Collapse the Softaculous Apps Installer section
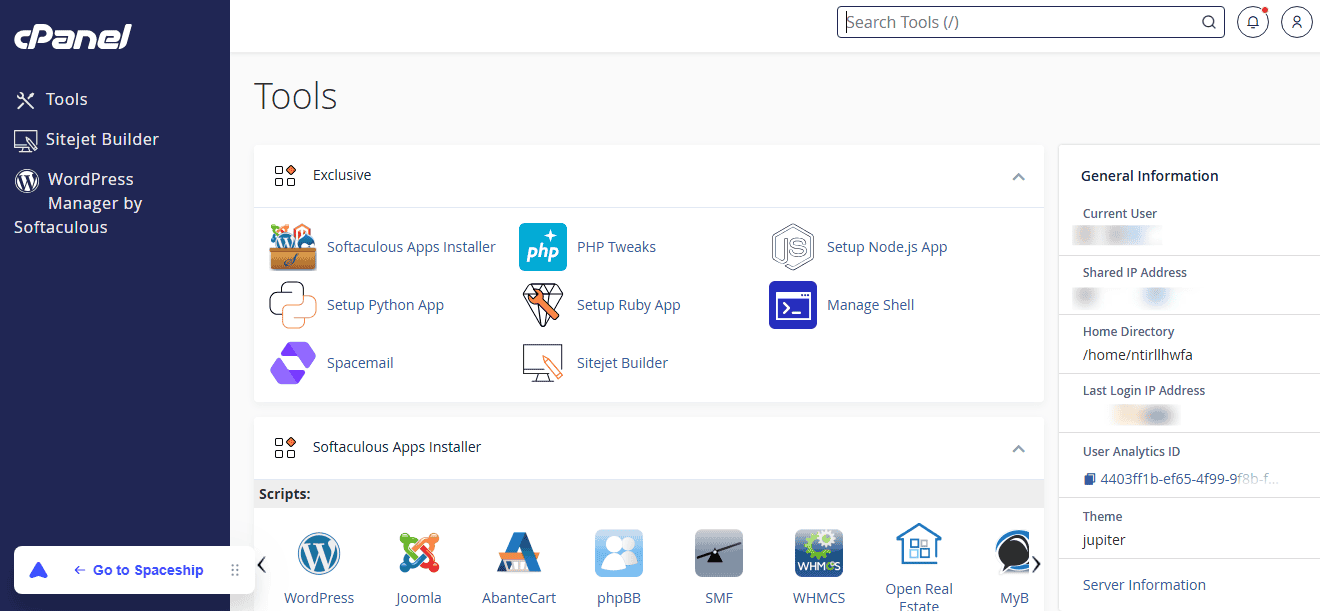 [1018, 448]
